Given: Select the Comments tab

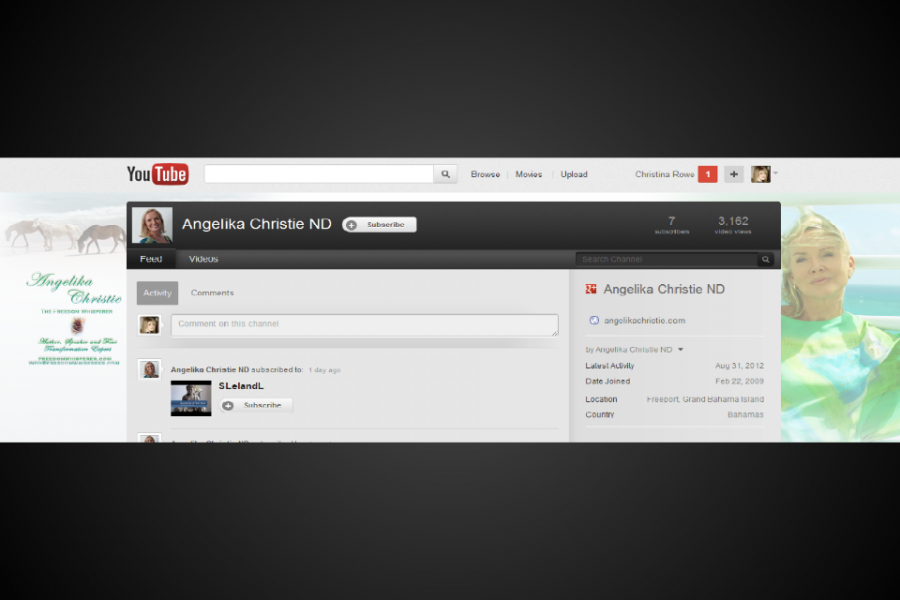Looking at the screenshot, I should (212, 293).
